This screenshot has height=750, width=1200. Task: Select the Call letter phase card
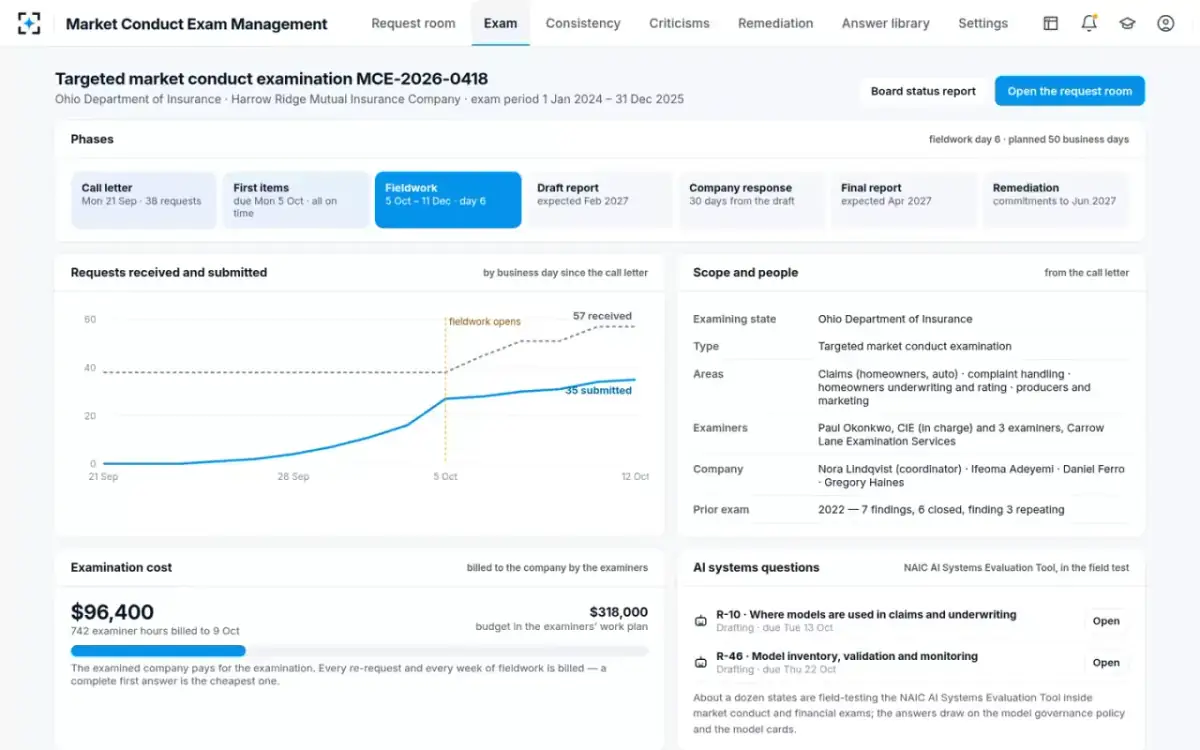[144, 200]
